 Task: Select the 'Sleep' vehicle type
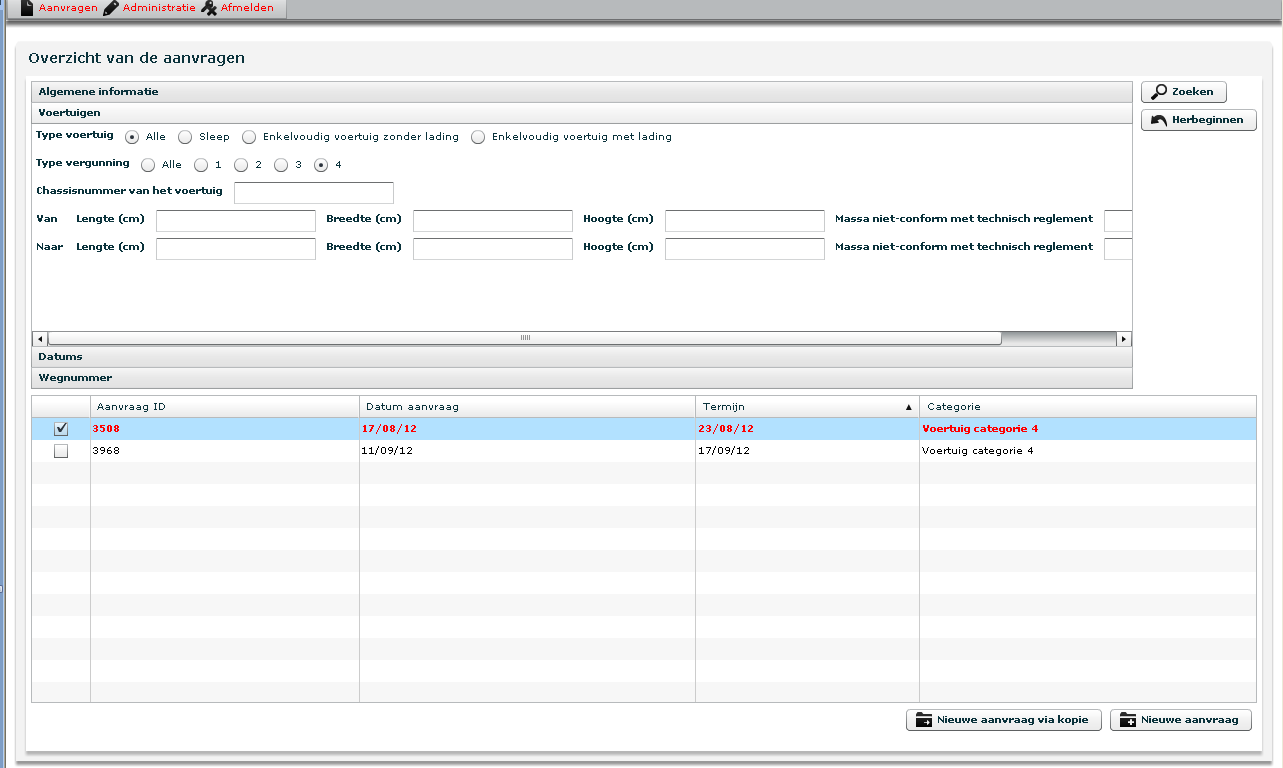[185, 137]
